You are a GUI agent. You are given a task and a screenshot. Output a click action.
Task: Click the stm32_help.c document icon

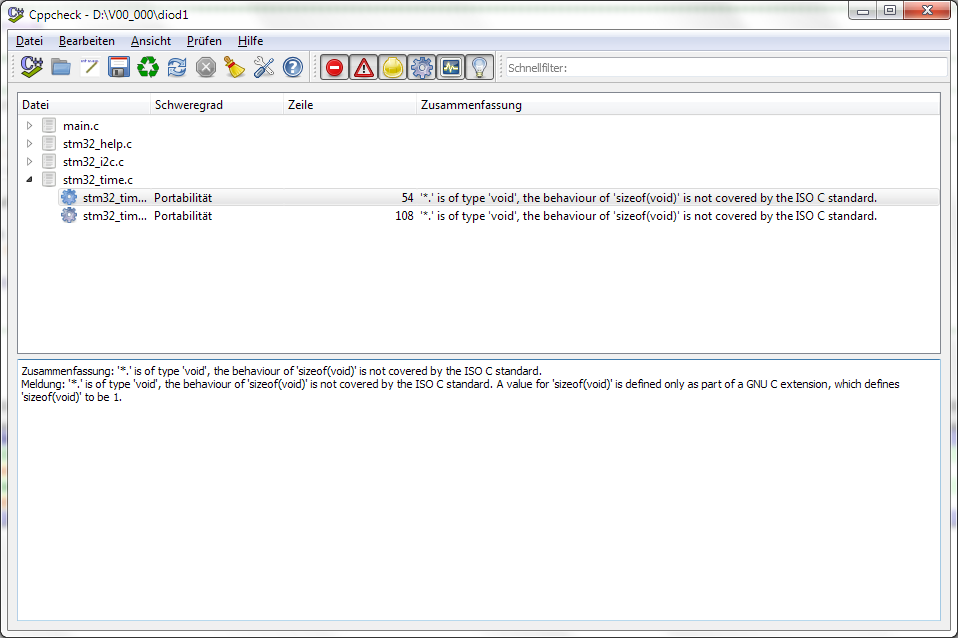tap(49, 143)
